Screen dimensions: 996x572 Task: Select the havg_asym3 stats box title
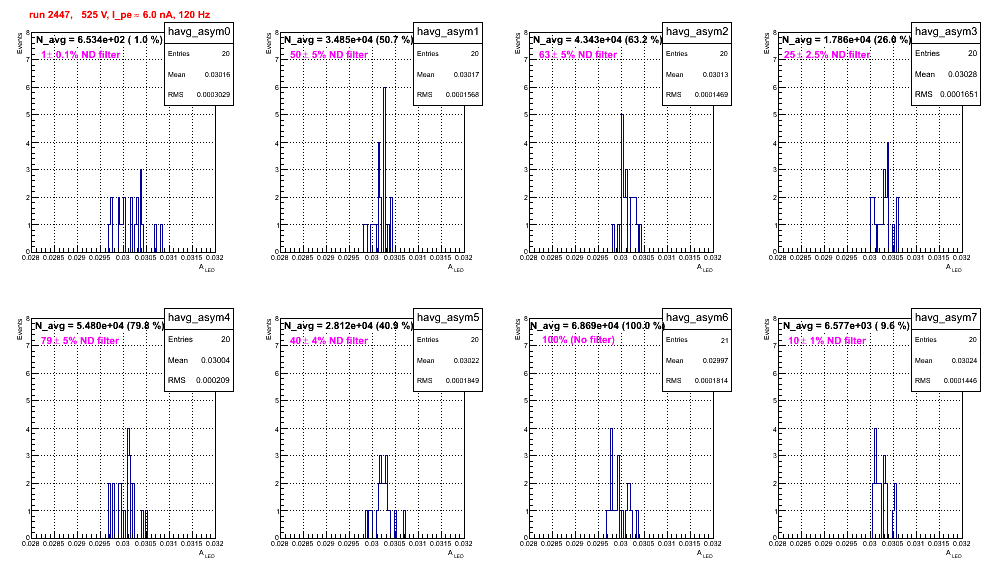pos(946,32)
